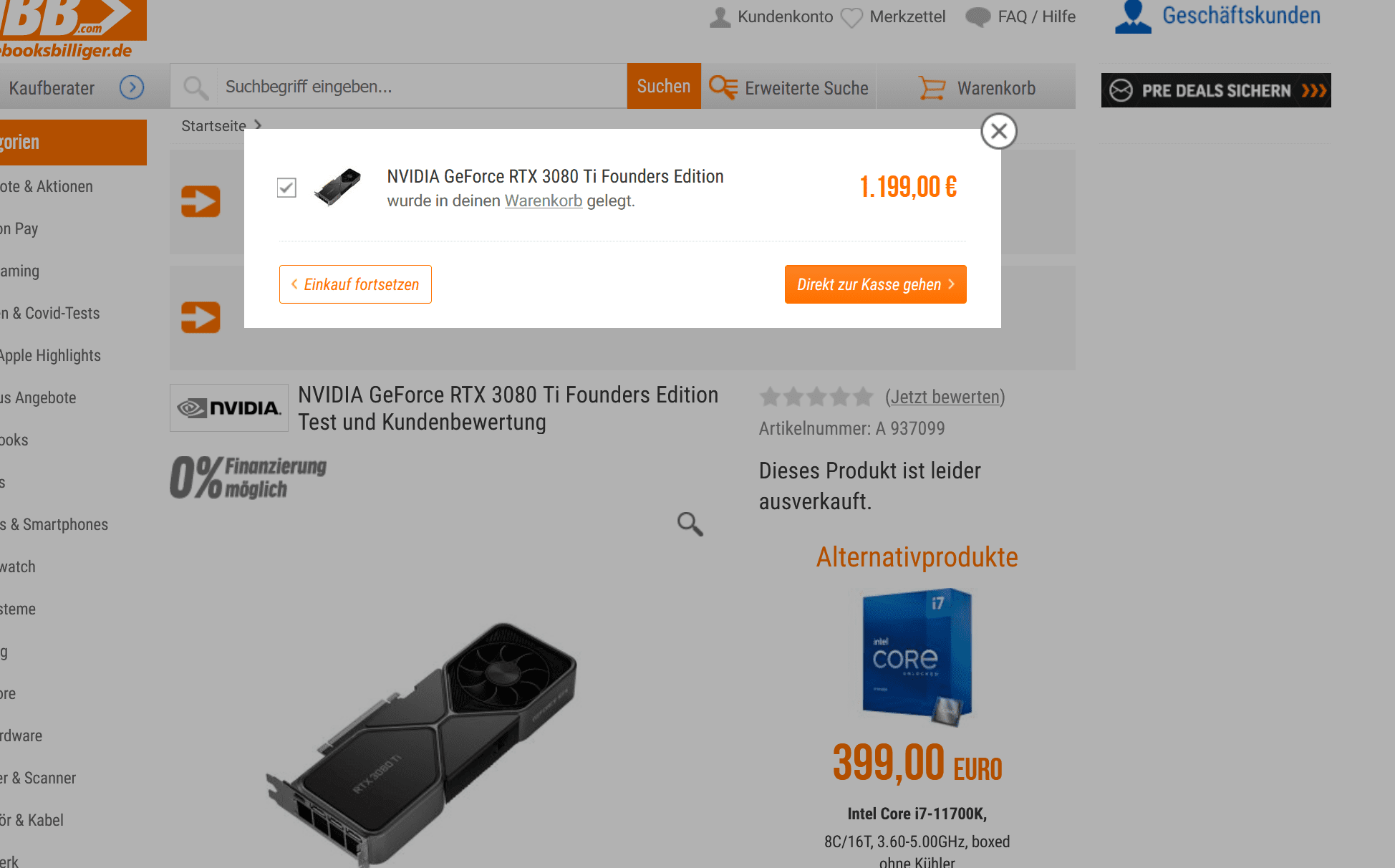Viewport: 1395px width, 868px height.
Task: Open Kundenkonto user account icon
Action: [720, 17]
